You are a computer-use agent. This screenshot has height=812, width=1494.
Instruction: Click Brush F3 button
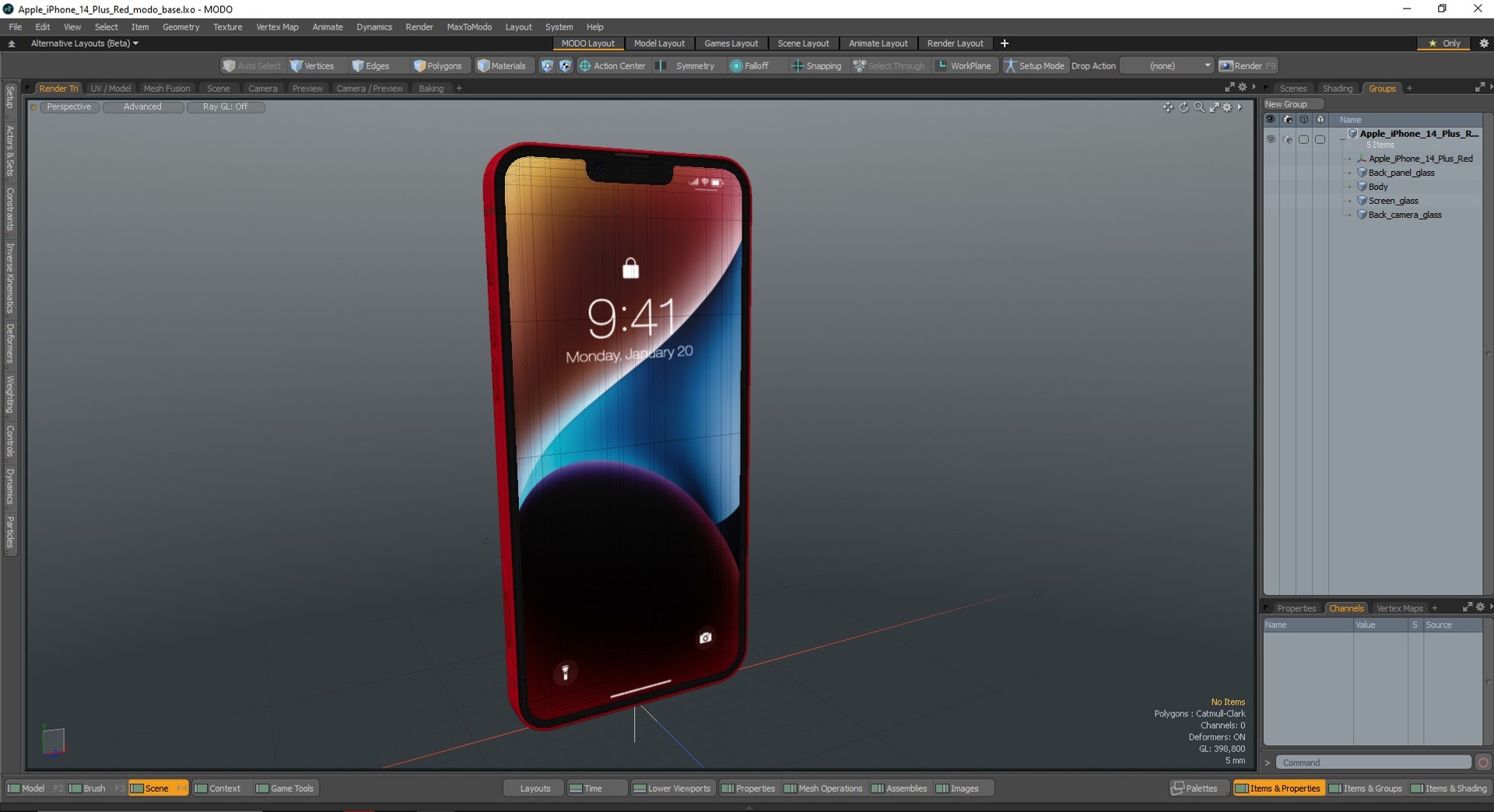point(96,788)
